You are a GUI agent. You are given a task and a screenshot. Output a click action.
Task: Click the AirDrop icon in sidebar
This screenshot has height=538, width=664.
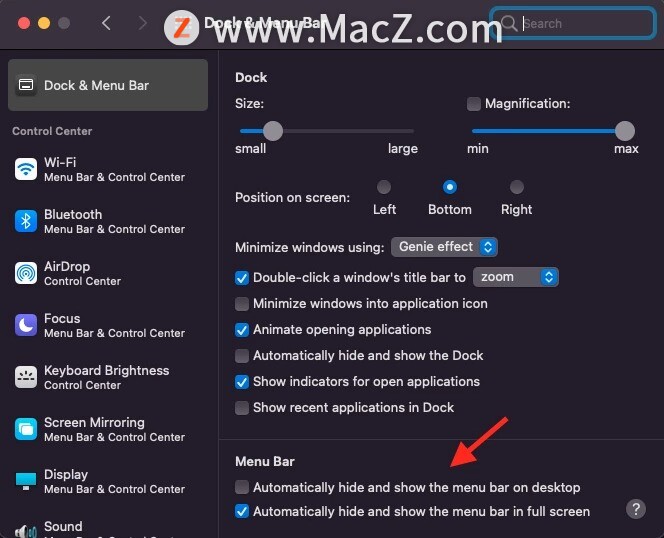pos(26,273)
